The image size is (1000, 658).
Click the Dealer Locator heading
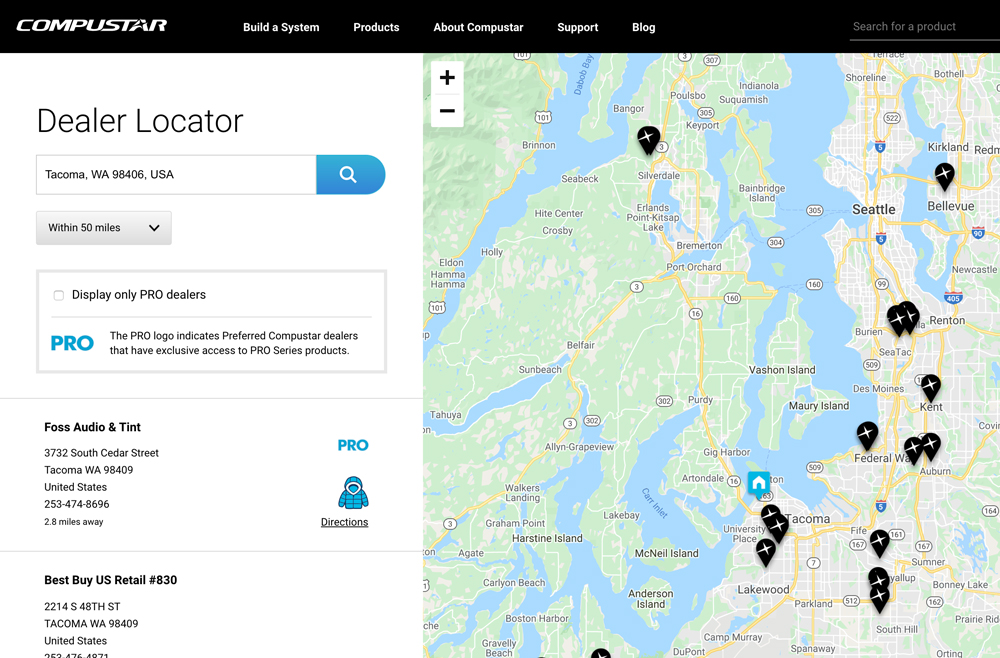click(140, 121)
